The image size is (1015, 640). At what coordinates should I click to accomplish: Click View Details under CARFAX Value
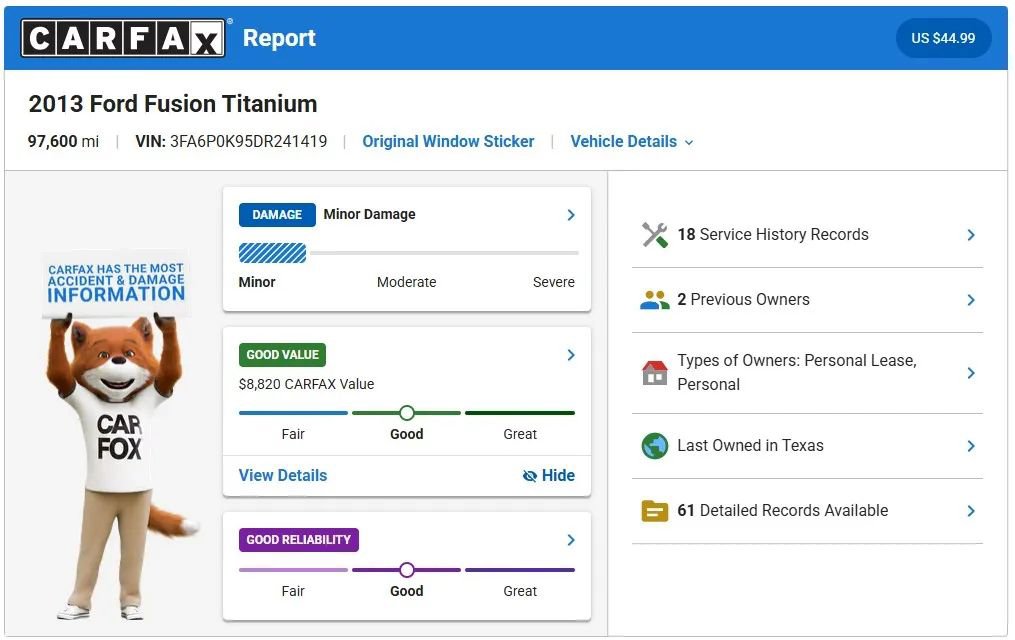[x=282, y=476]
